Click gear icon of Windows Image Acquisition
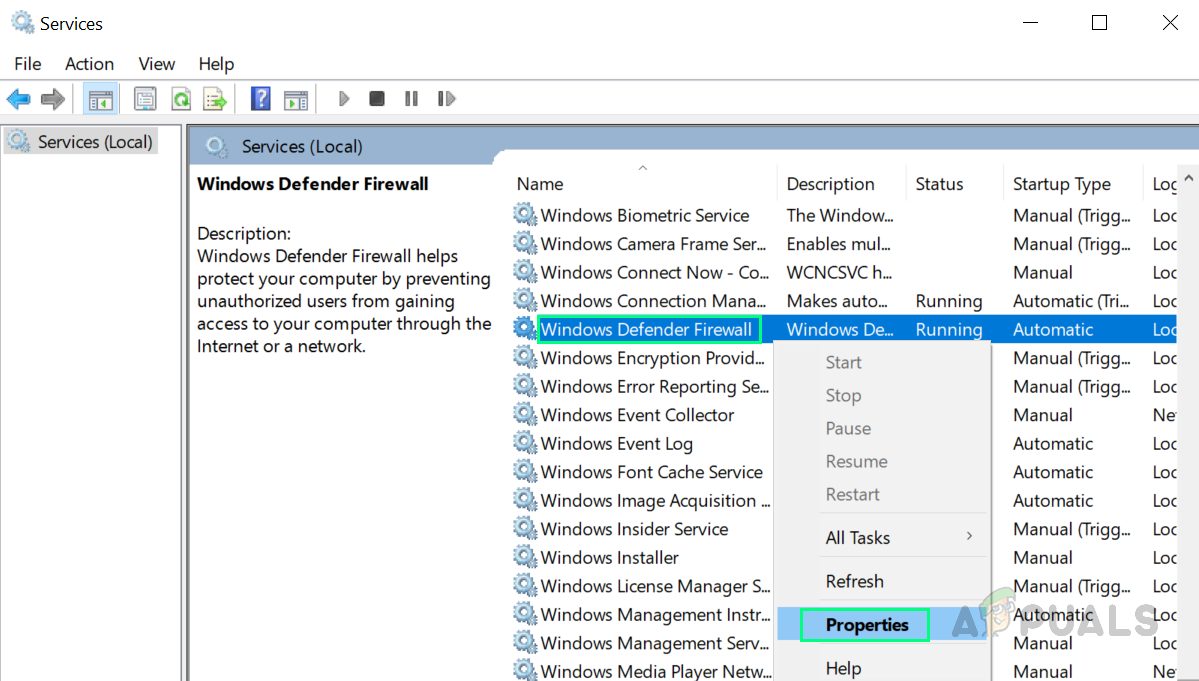This screenshot has height=681, width=1199. pyautogui.click(x=525, y=500)
